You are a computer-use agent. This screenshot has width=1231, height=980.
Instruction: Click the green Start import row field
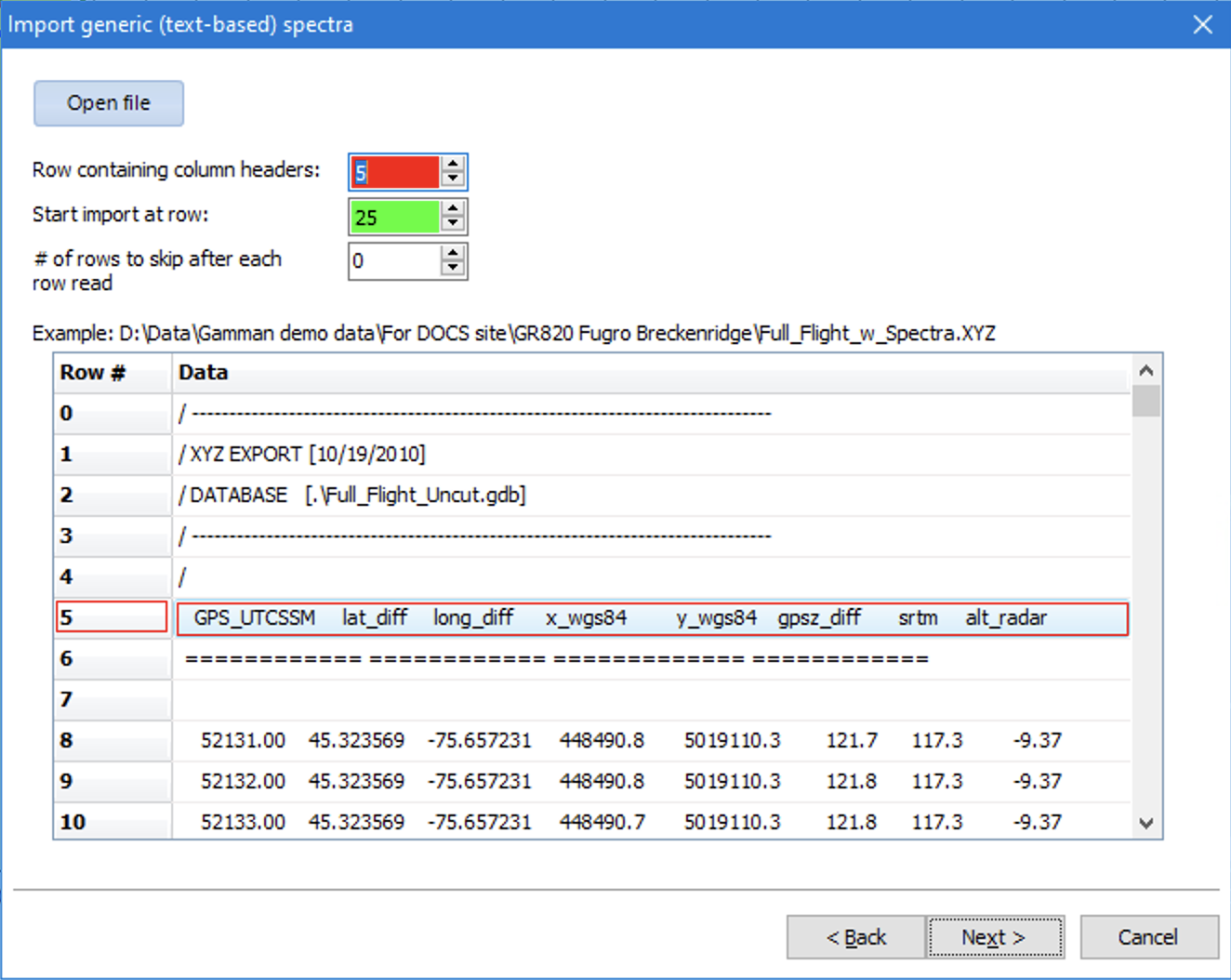tap(394, 217)
